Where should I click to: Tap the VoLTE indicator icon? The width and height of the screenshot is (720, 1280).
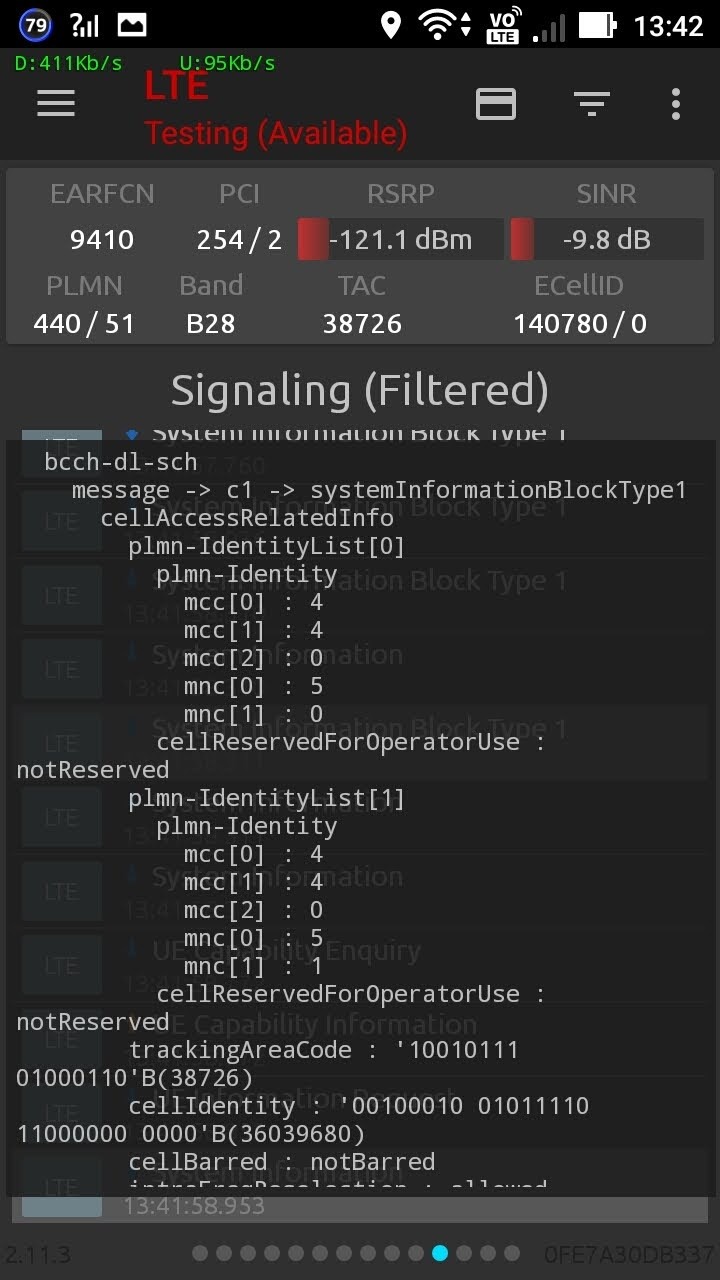point(502,26)
